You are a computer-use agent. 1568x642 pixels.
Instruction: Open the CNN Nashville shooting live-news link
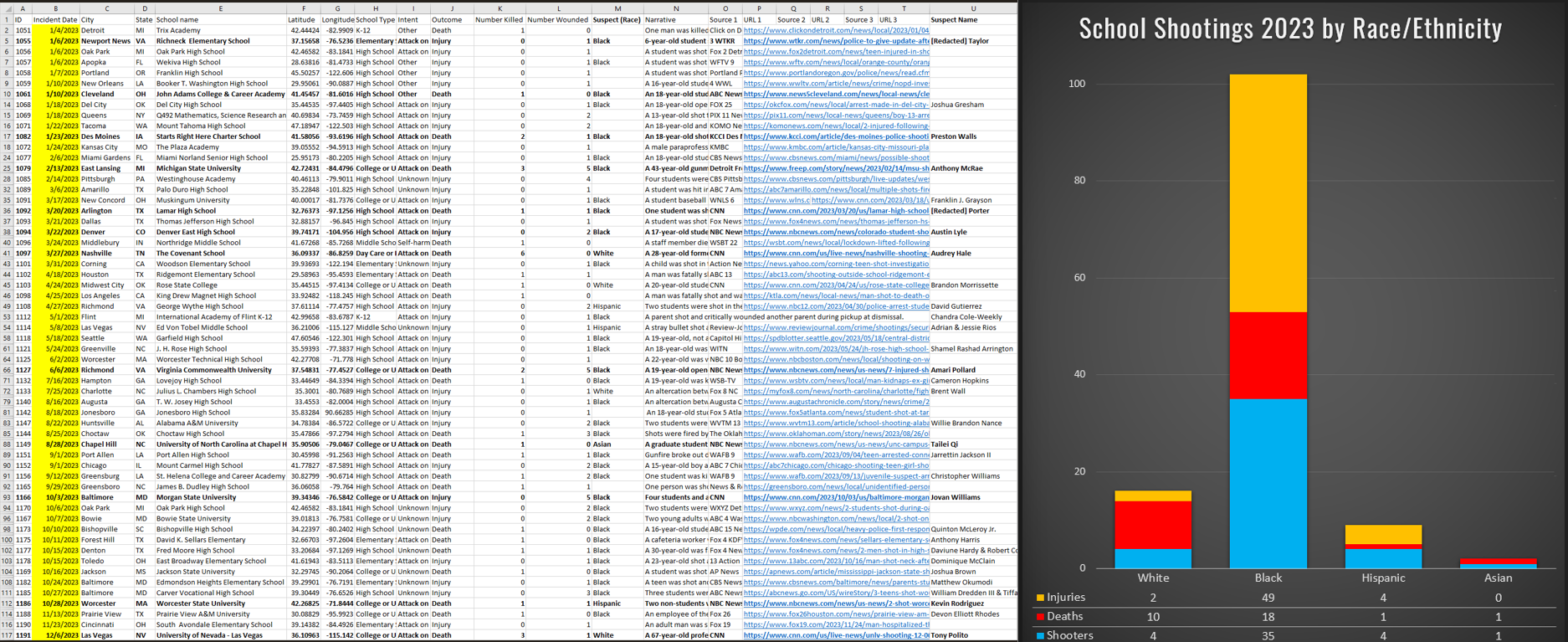point(836,254)
